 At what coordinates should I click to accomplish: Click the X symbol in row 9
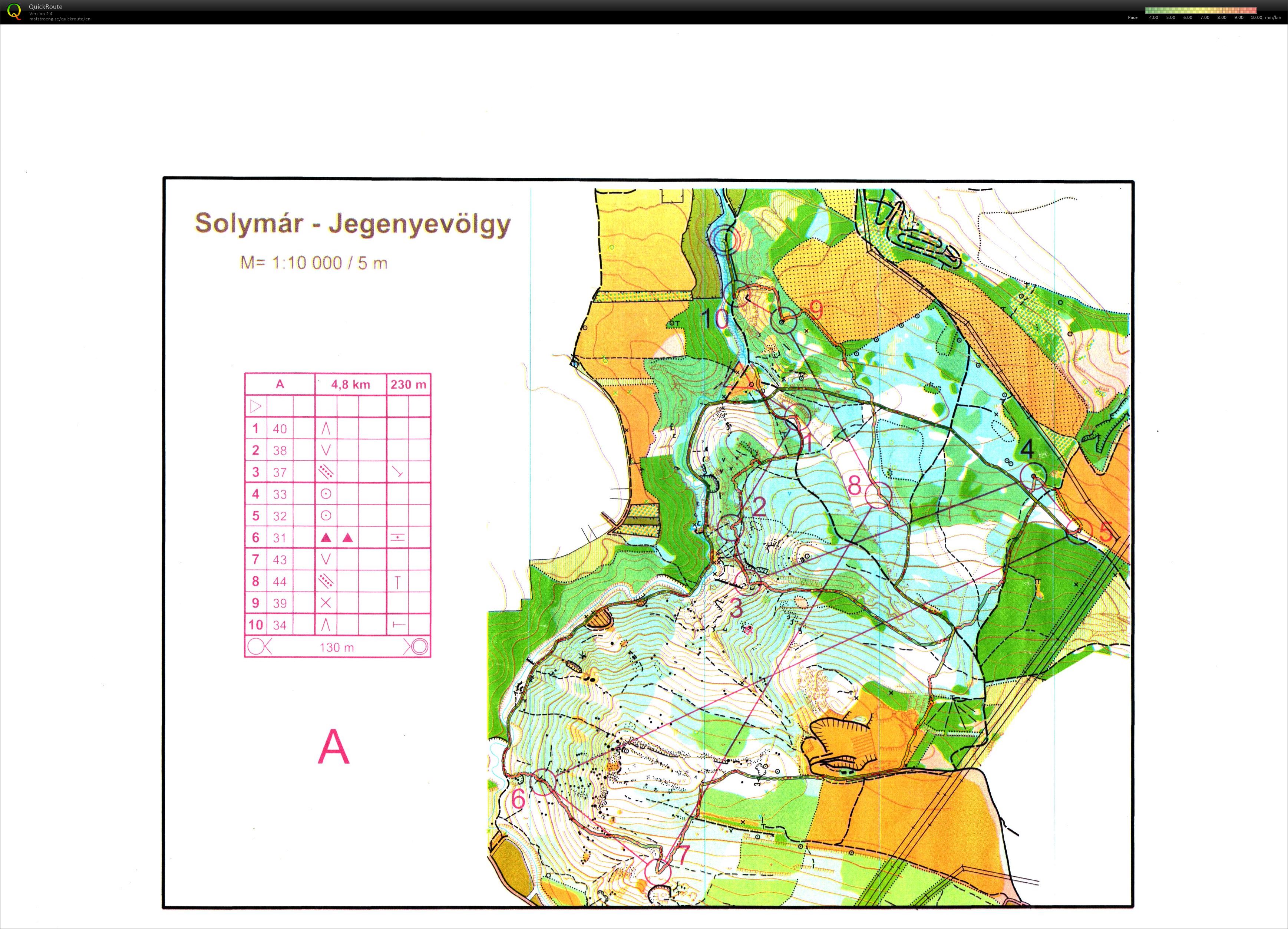(x=326, y=603)
